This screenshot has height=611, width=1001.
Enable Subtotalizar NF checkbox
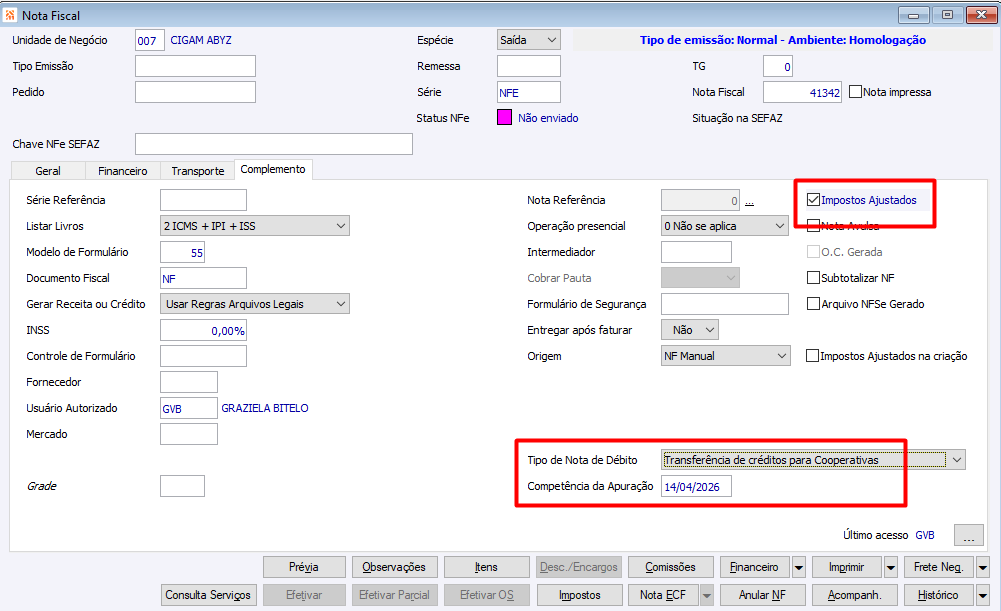(x=813, y=278)
